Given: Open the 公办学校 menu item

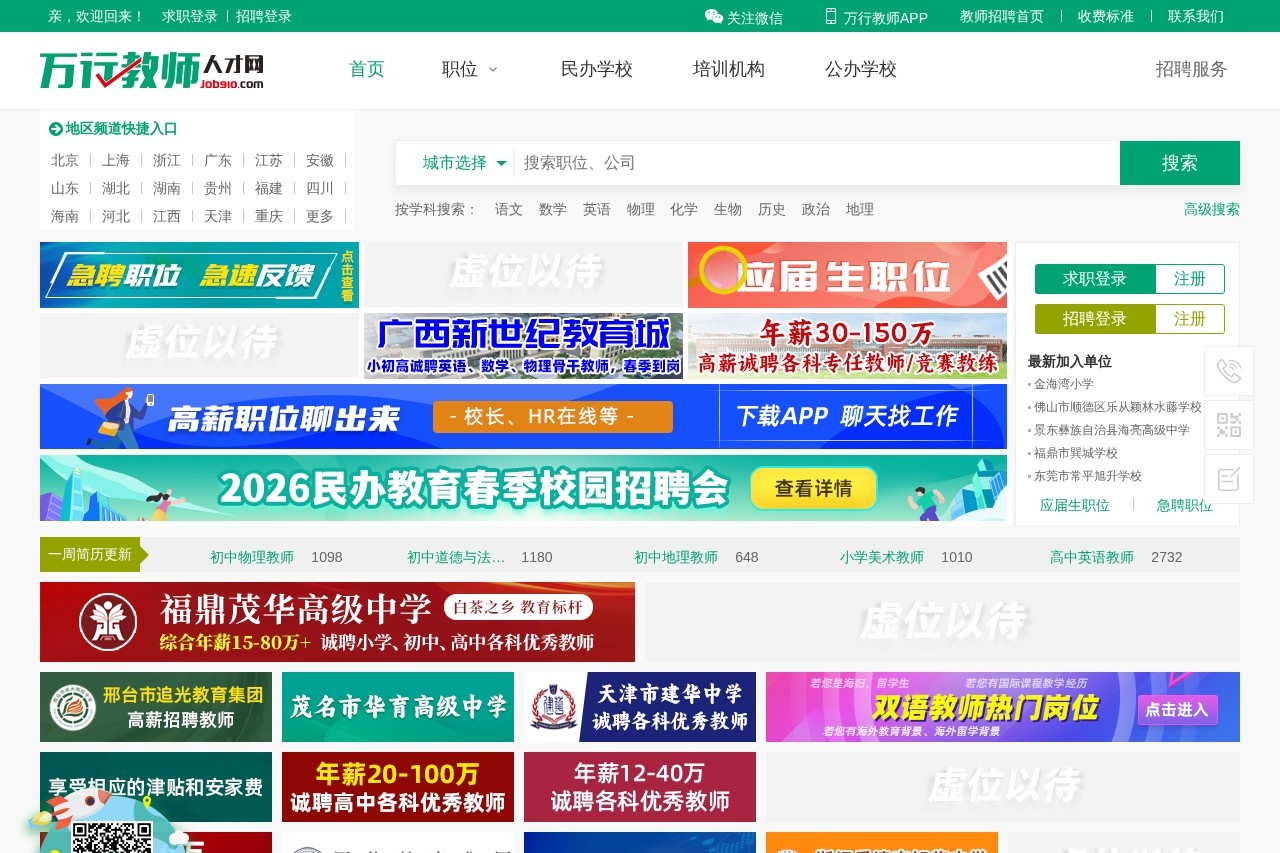Looking at the screenshot, I should [861, 69].
